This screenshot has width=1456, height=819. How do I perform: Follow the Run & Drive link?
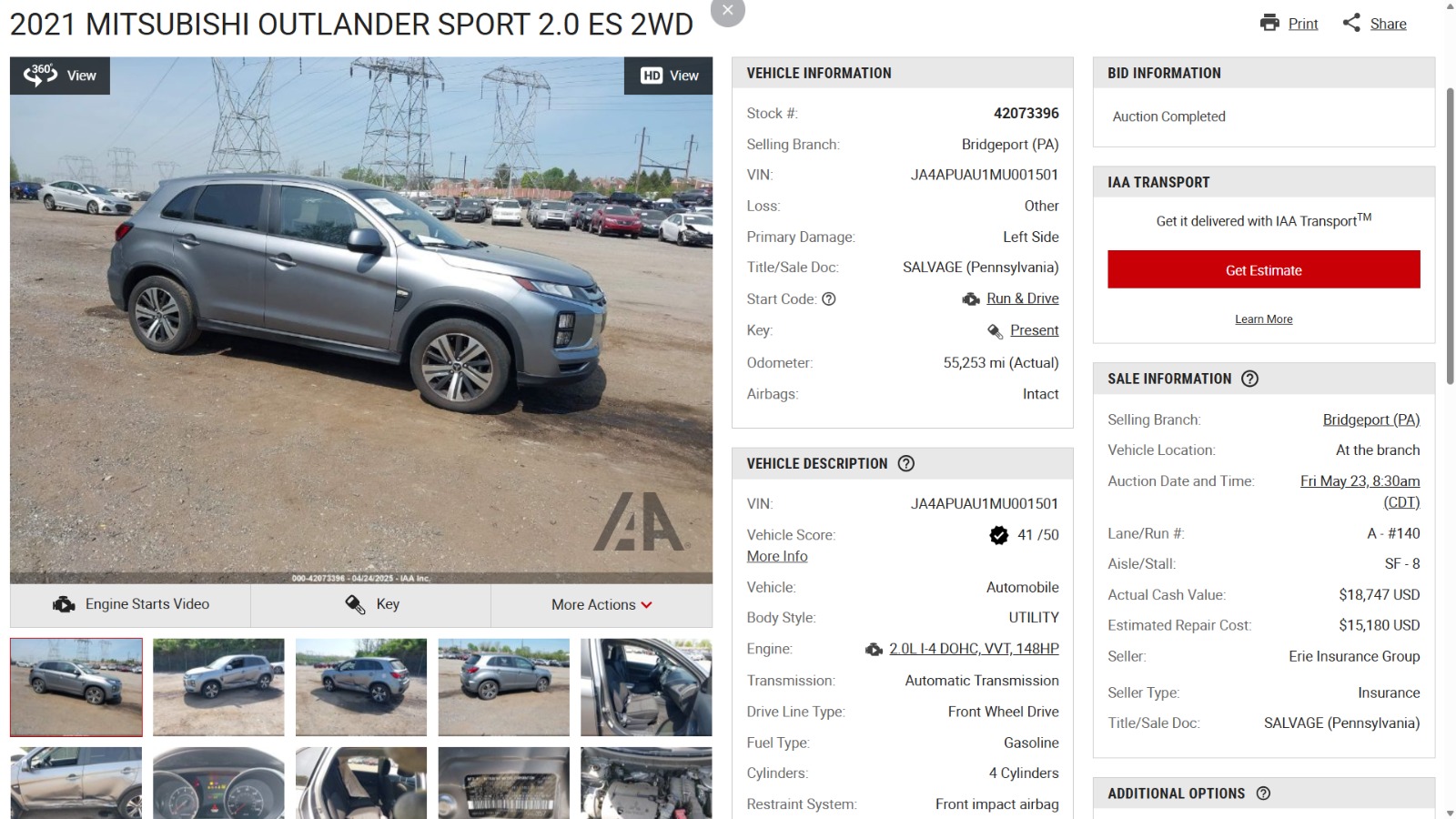tap(1022, 298)
